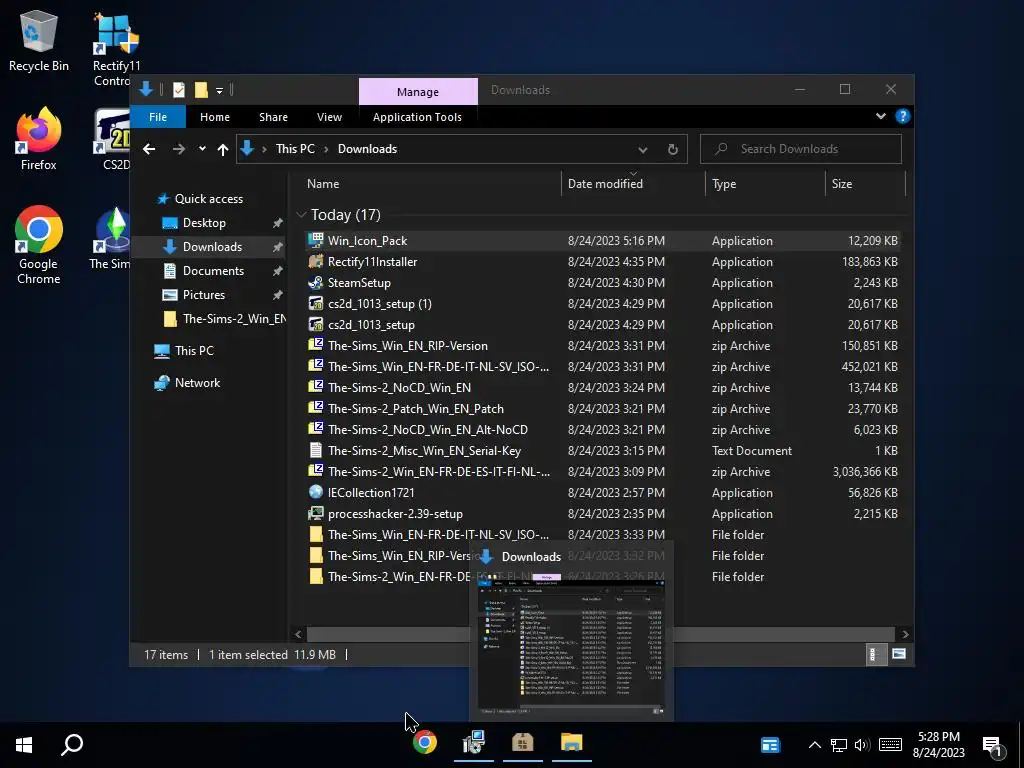The image size is (1024, 768).
Task: Open the Customize Quick Access Toolbar dropdown
Action: click(x=219, y=91)
